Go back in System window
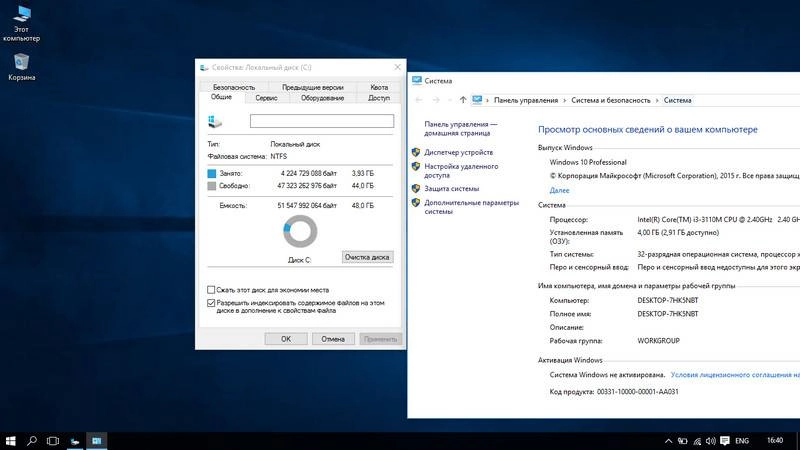The height and width of the screenshot is (450, 800). pos(419,100)
